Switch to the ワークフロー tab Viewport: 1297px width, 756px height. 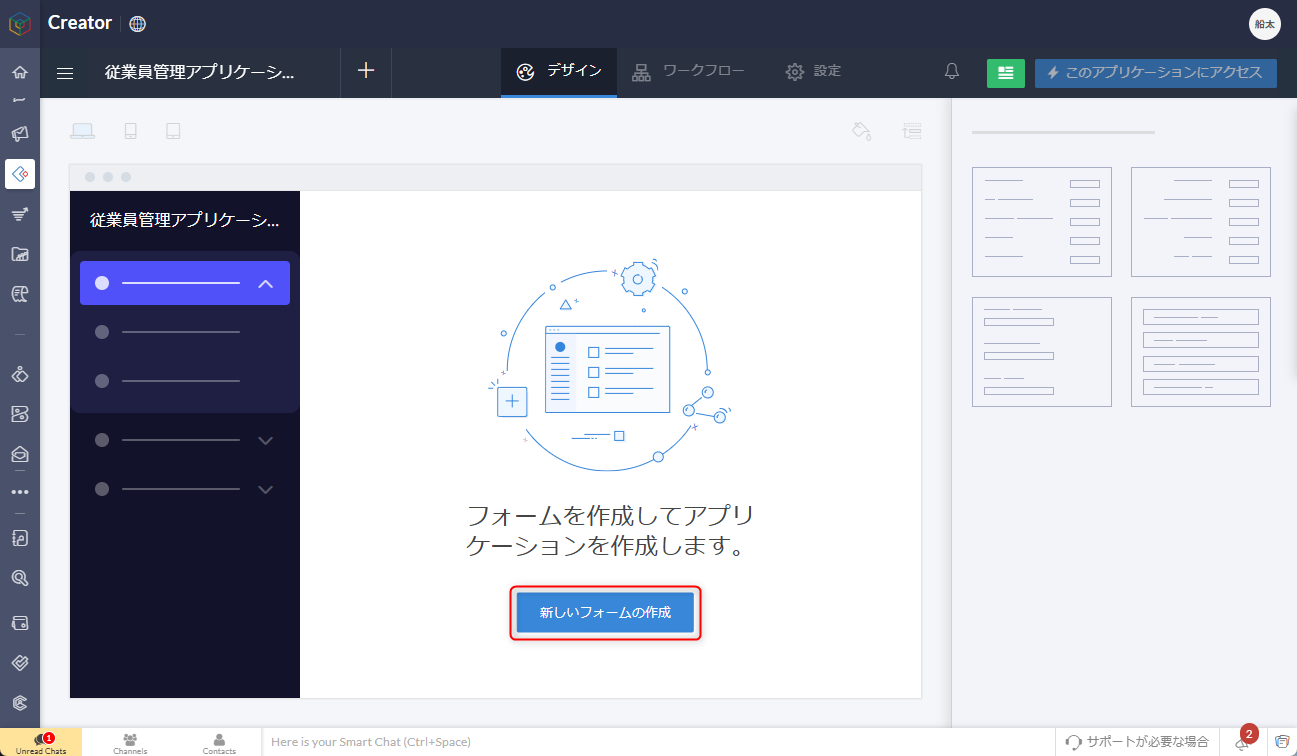[x=688, y=72]
